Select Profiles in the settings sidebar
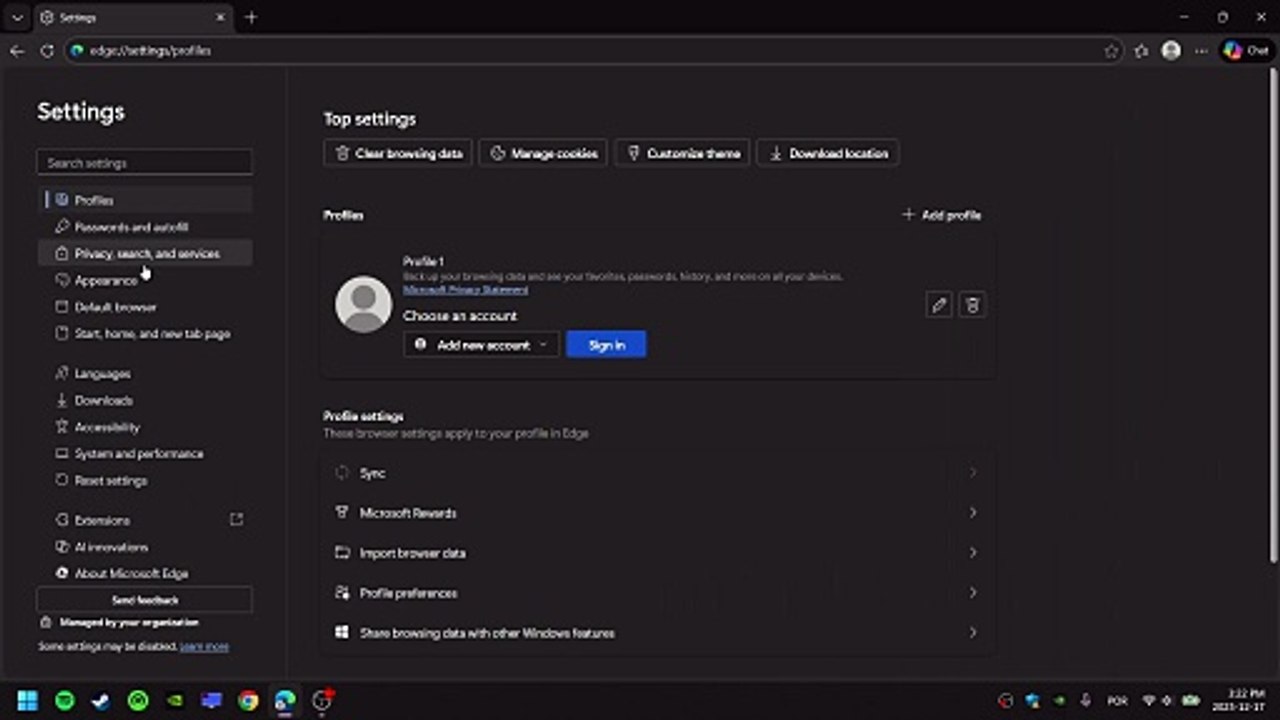This screenshot has height=720, width=1280. (144, 200)
